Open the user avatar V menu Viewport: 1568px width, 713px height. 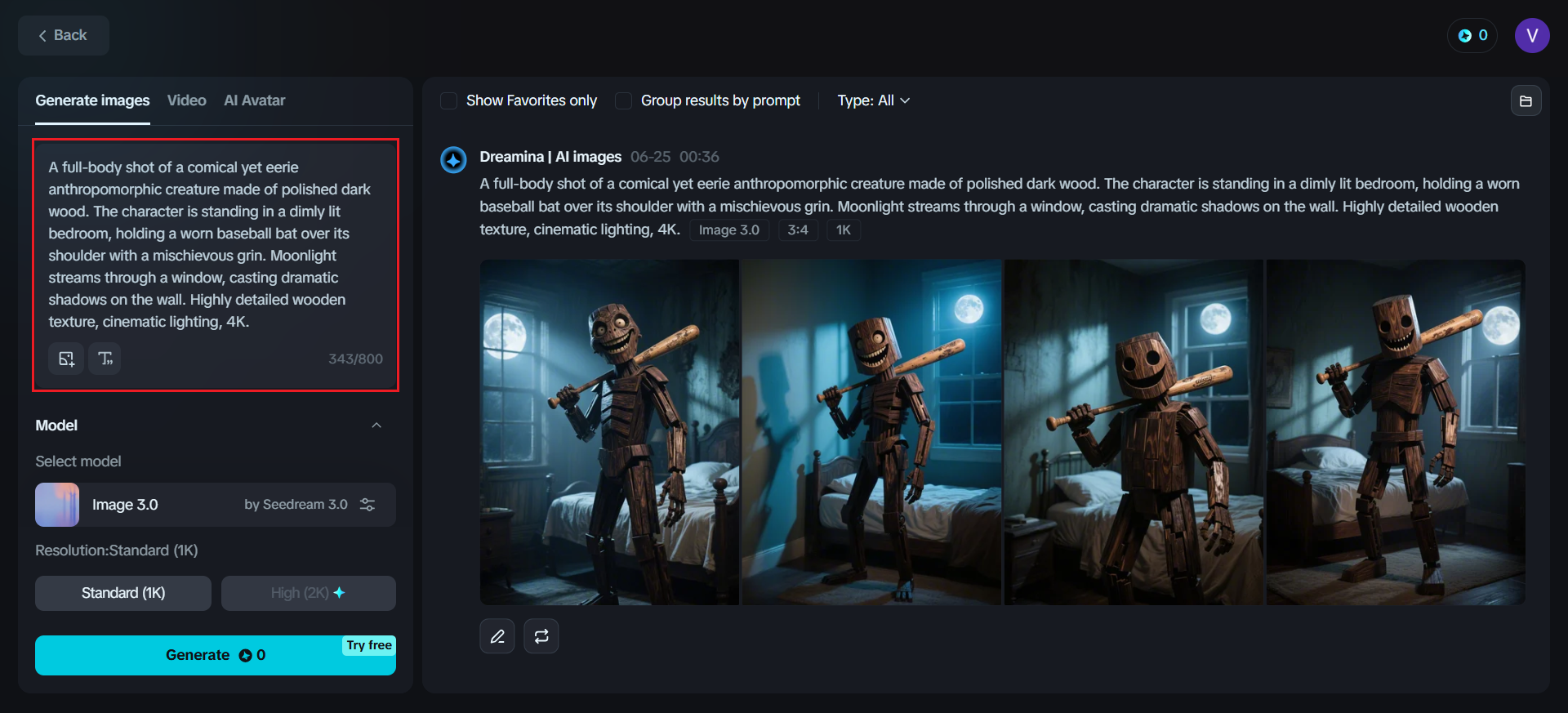coord(1532,36)
